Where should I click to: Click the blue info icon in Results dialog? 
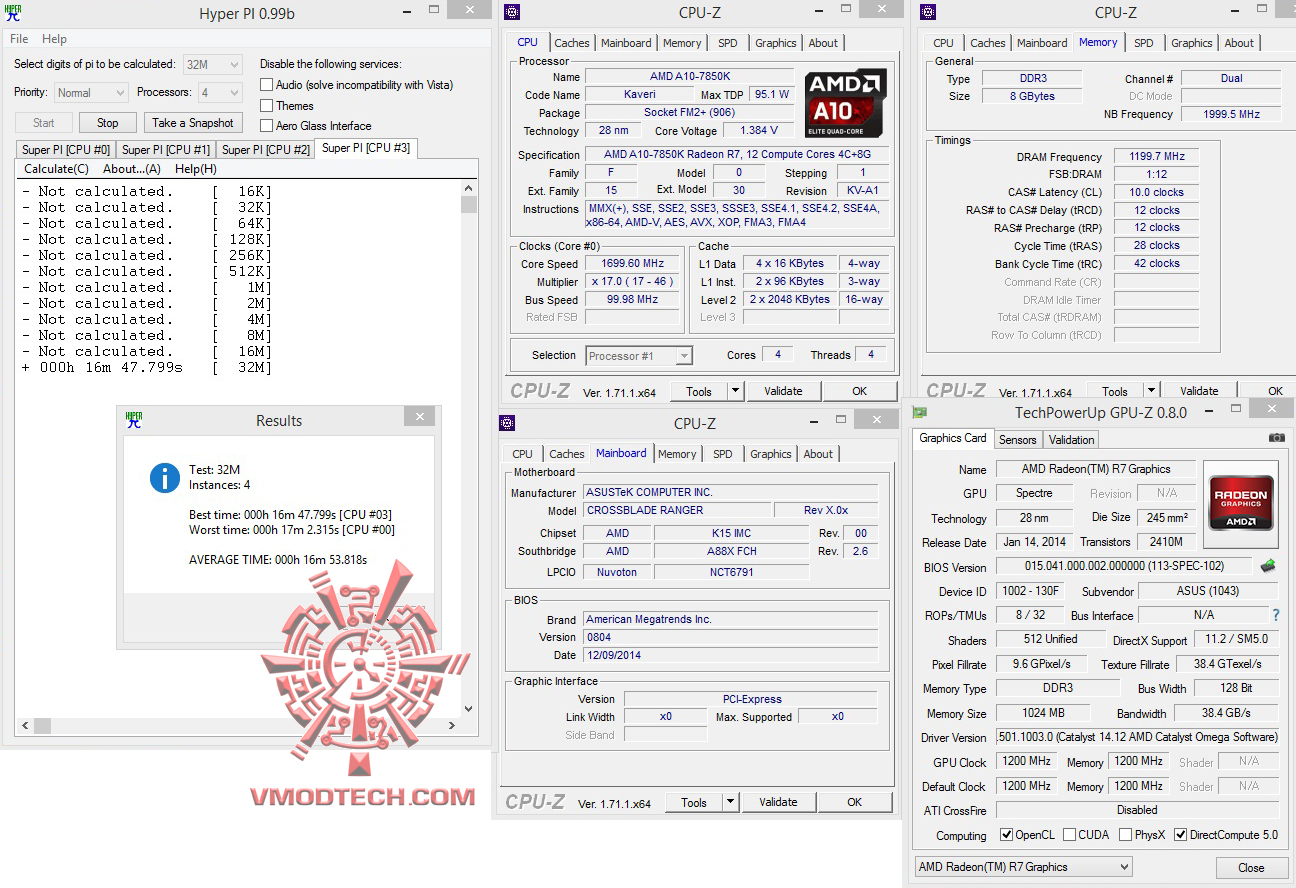tap(164, 477)
